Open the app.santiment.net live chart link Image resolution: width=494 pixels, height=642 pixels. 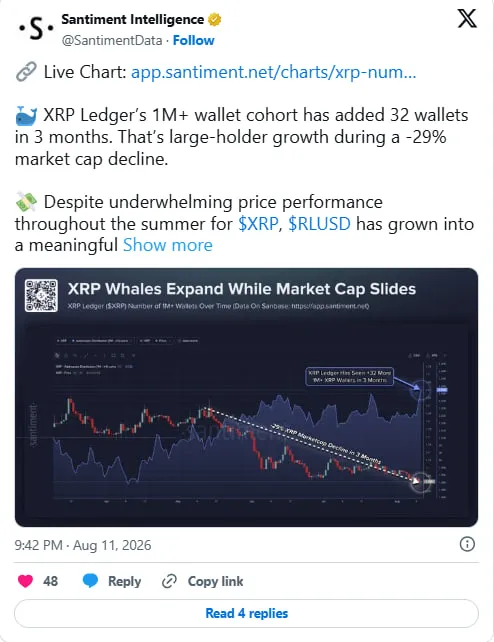(x=273, y=72)
